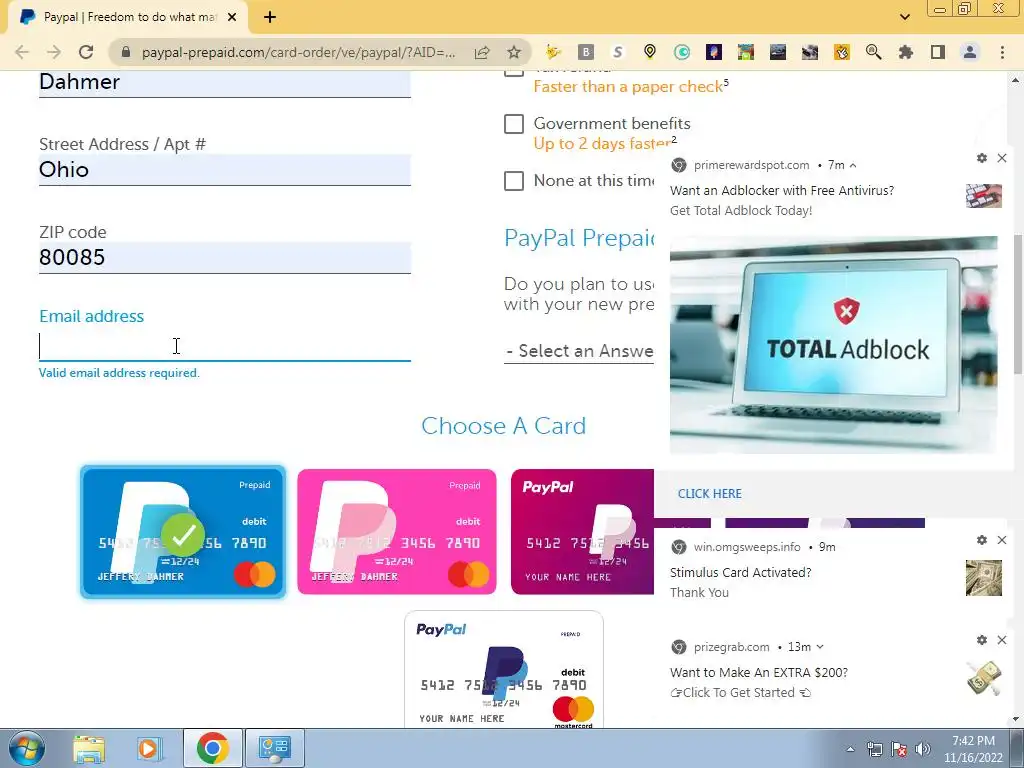1024x768 pixels.
Task: Click the magnifier extension icon
Action: point(873,52)
